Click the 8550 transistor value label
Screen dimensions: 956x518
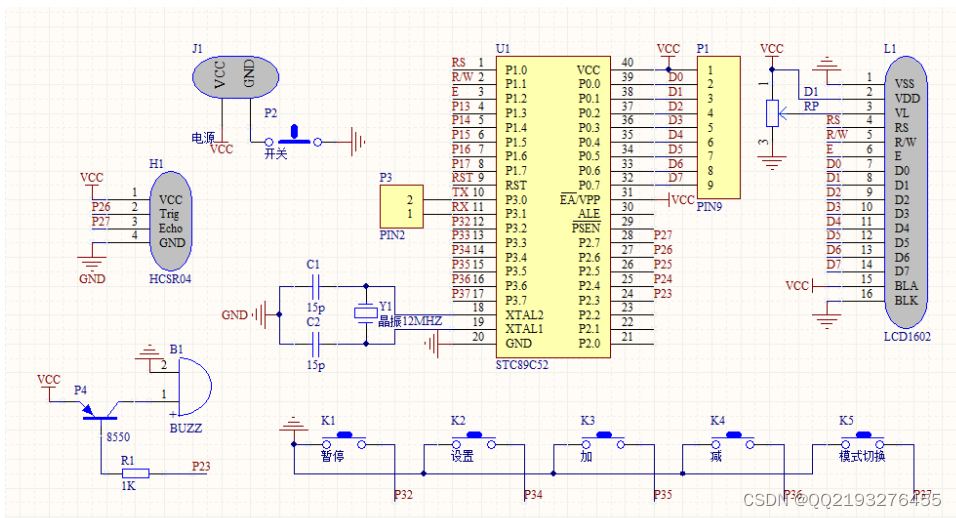pos(118,437)
